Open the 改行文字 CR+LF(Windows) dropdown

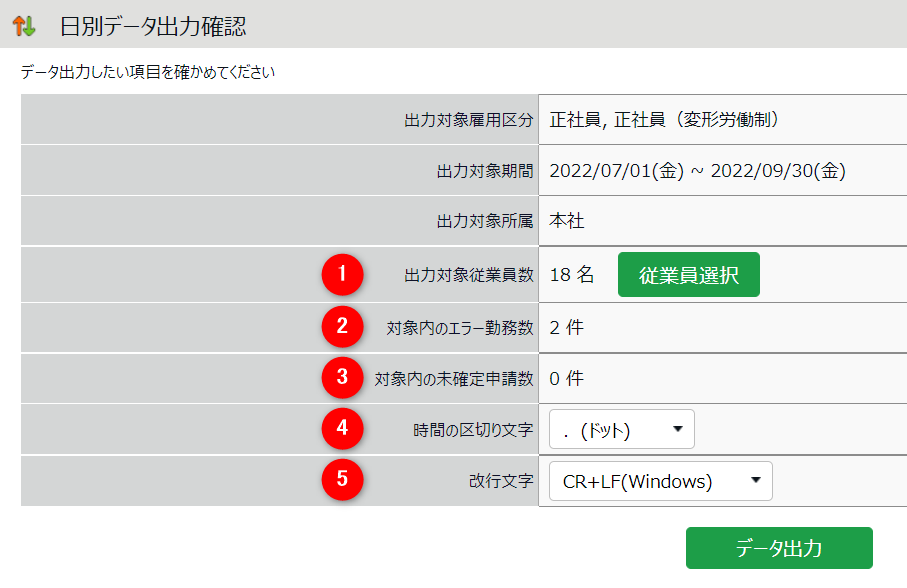[660, 481]
